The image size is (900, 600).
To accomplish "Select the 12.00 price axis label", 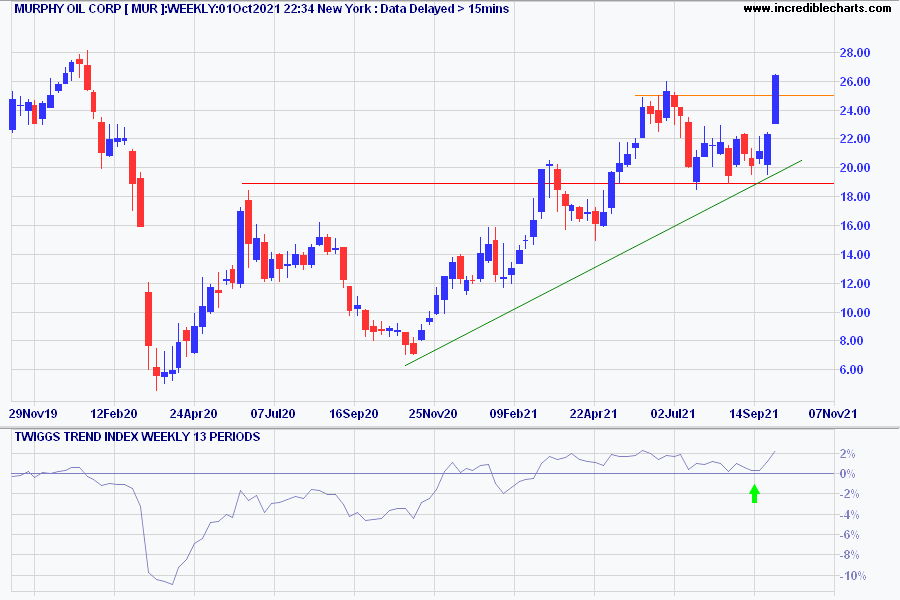I will (x=855, y=284).
